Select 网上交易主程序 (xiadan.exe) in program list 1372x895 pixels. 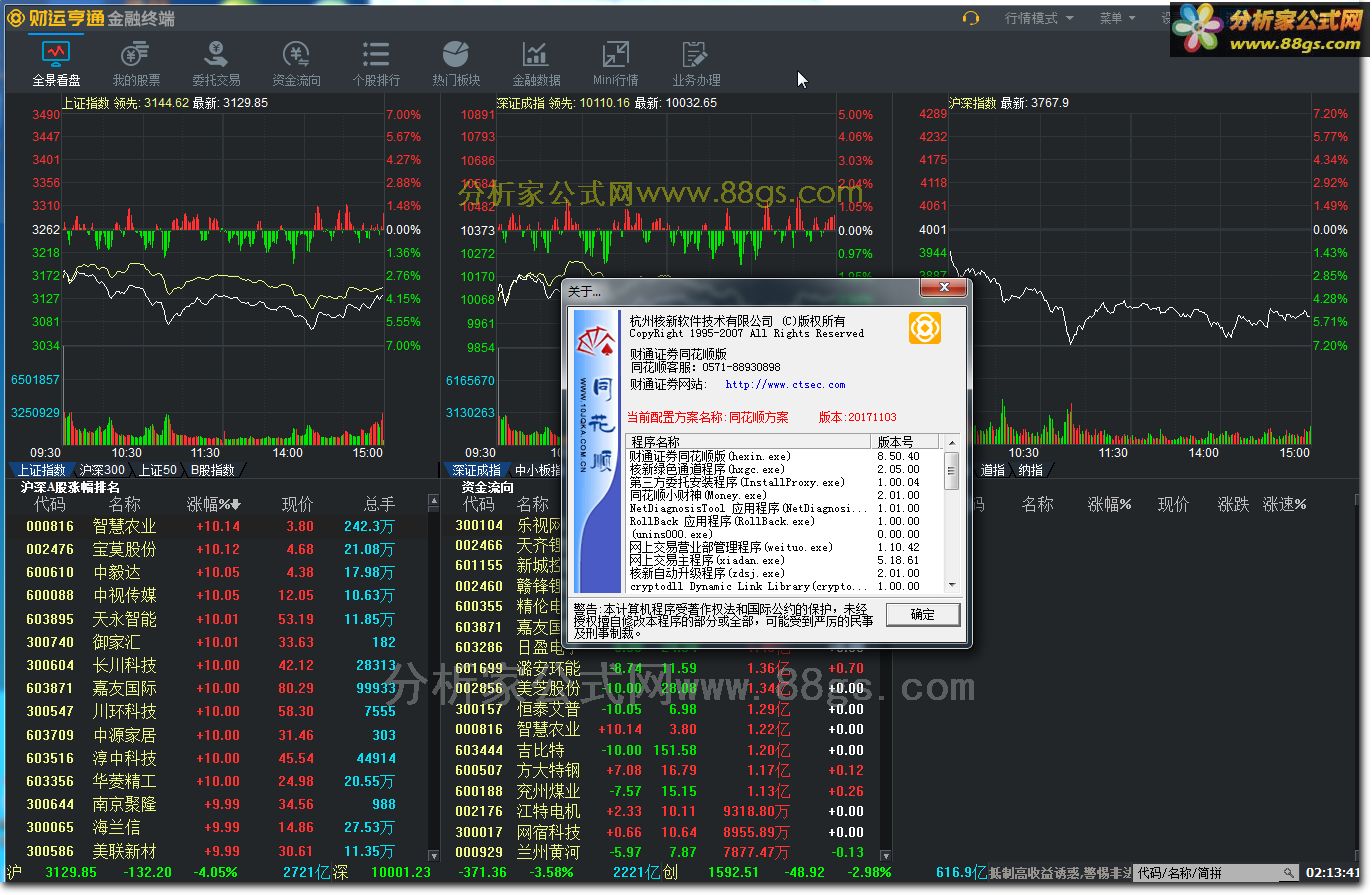click(x=785, y=560)
